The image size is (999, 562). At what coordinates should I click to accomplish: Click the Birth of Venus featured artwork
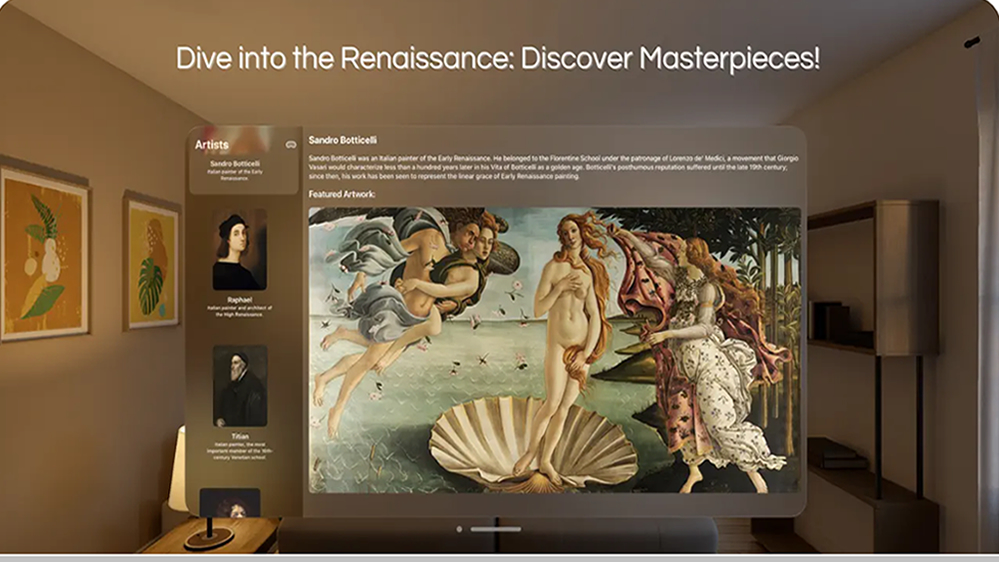point(554,350)
